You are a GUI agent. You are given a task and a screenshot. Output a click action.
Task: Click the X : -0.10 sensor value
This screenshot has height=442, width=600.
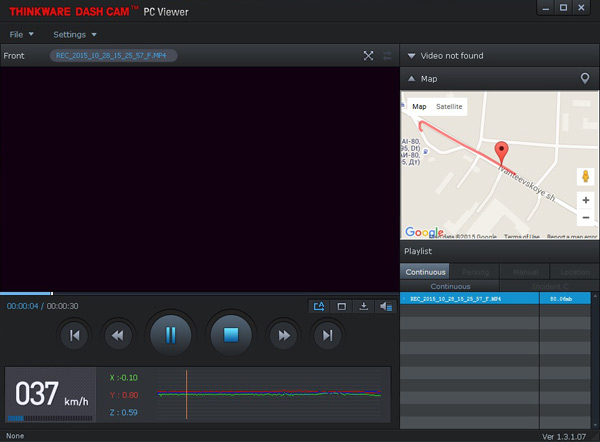tap(123, 378)
